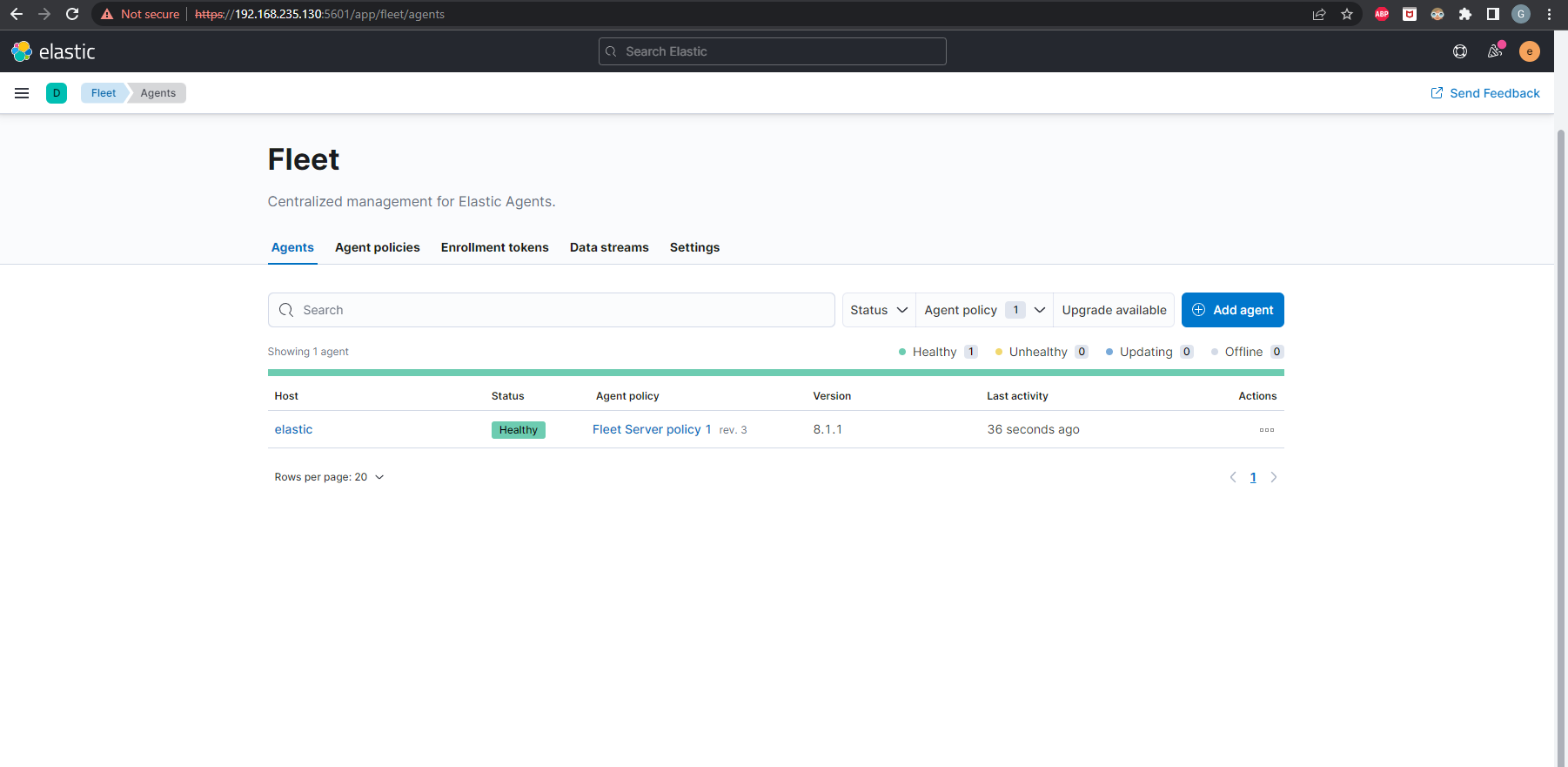Reload the page in the browser
This screenshot has width=1568, height=767.
tap(72, 14)
